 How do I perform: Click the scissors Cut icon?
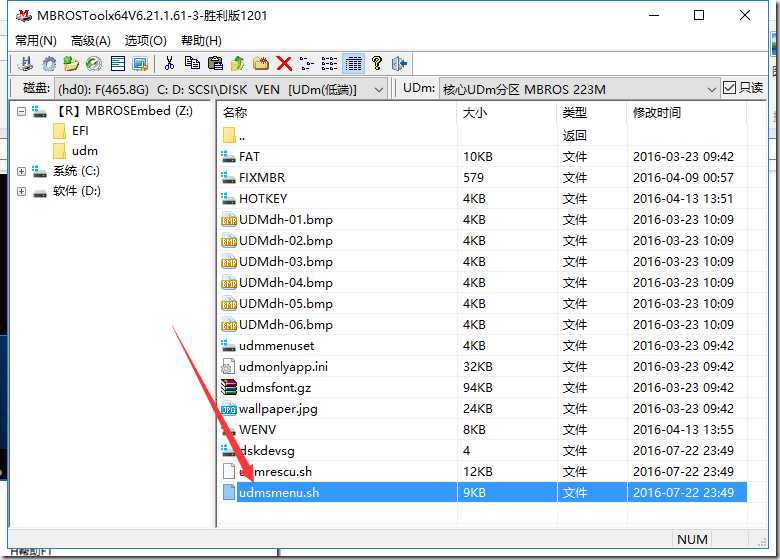[169, 63]
